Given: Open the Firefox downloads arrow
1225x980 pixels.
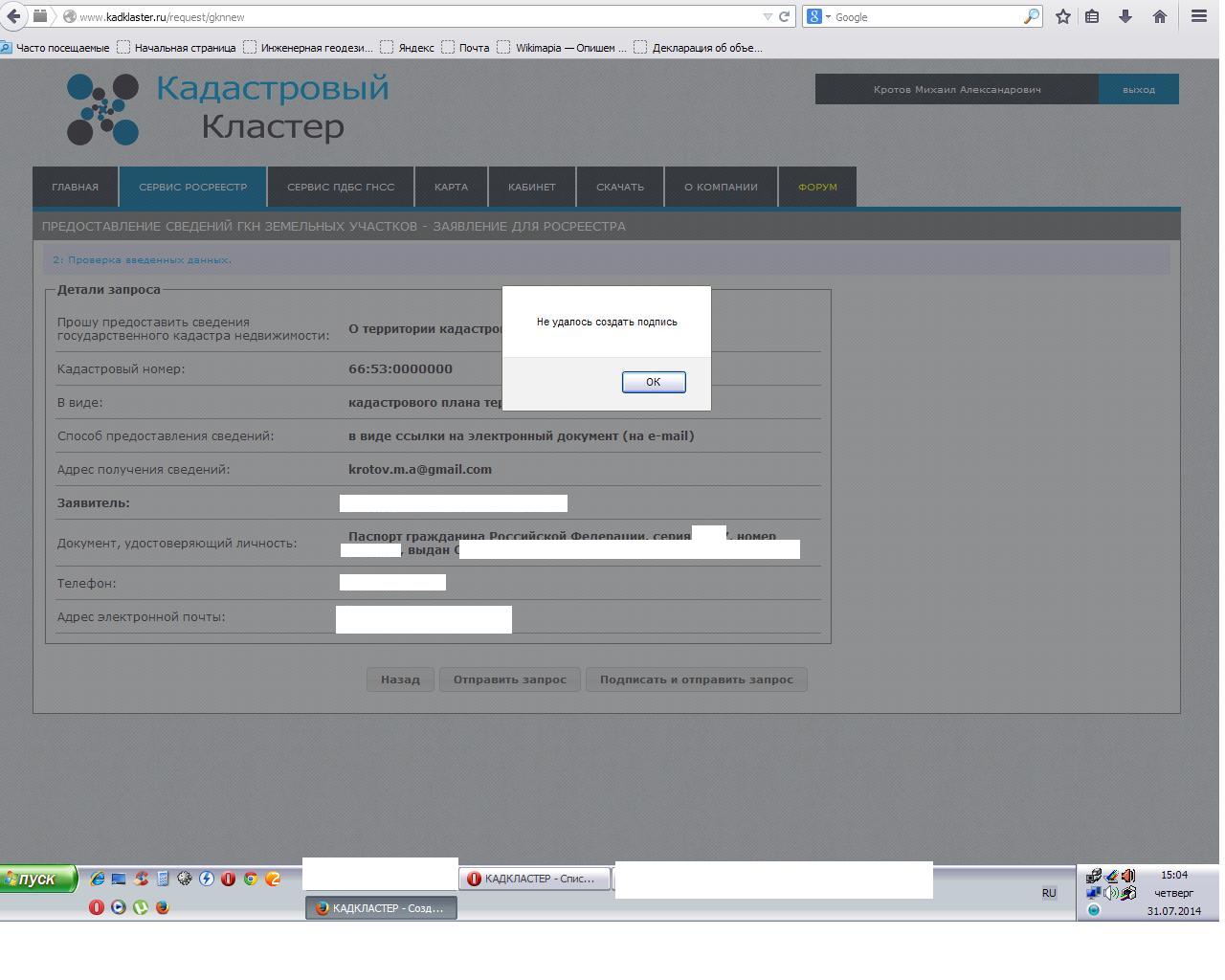Looking at the screenshot, I should tap(1125, 16).
